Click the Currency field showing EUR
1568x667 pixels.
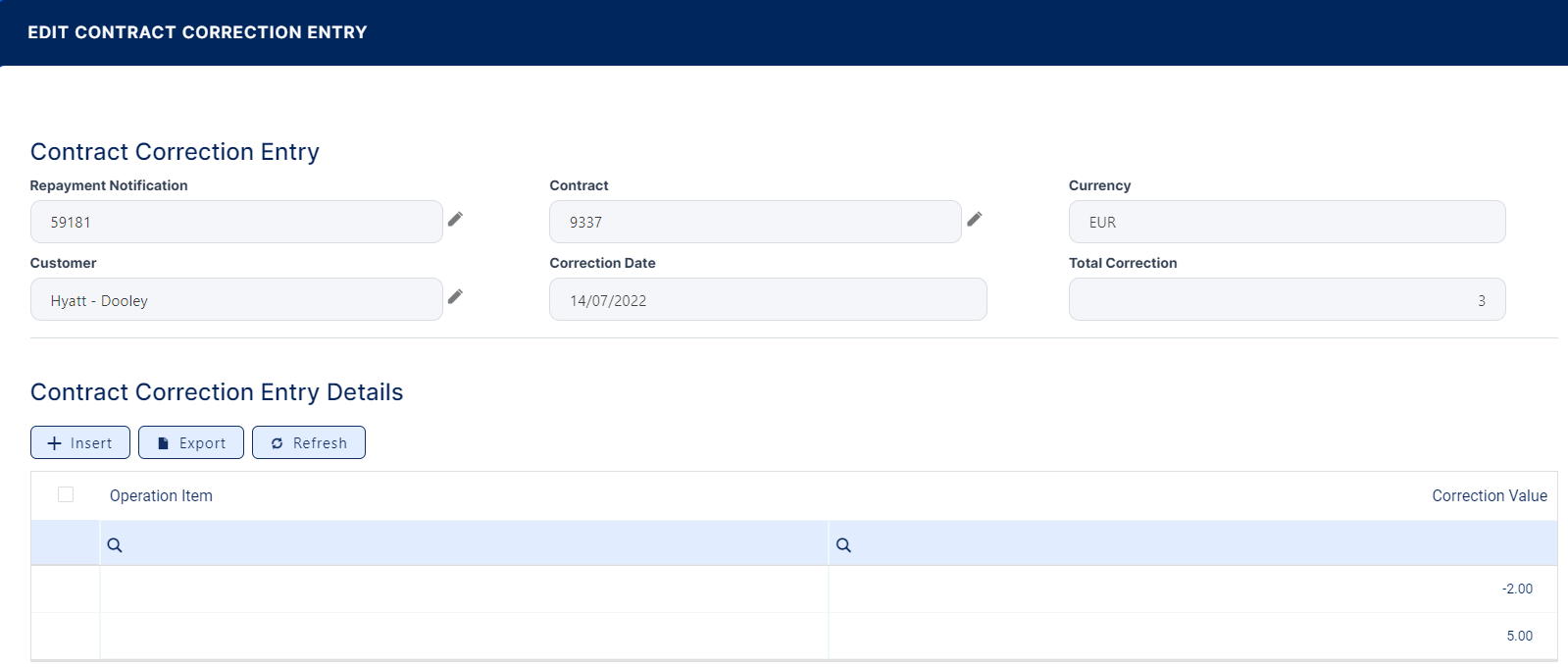point(1286,223)
